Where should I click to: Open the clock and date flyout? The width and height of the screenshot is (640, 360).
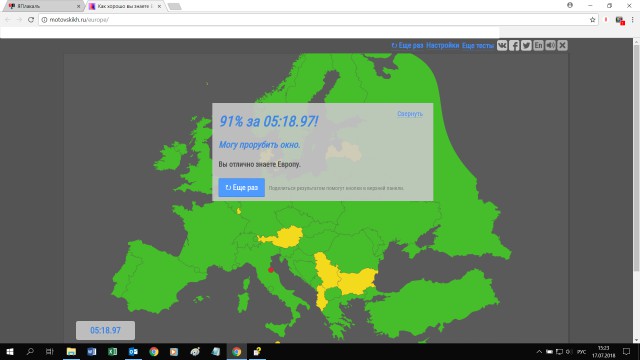tap(604, 352)
